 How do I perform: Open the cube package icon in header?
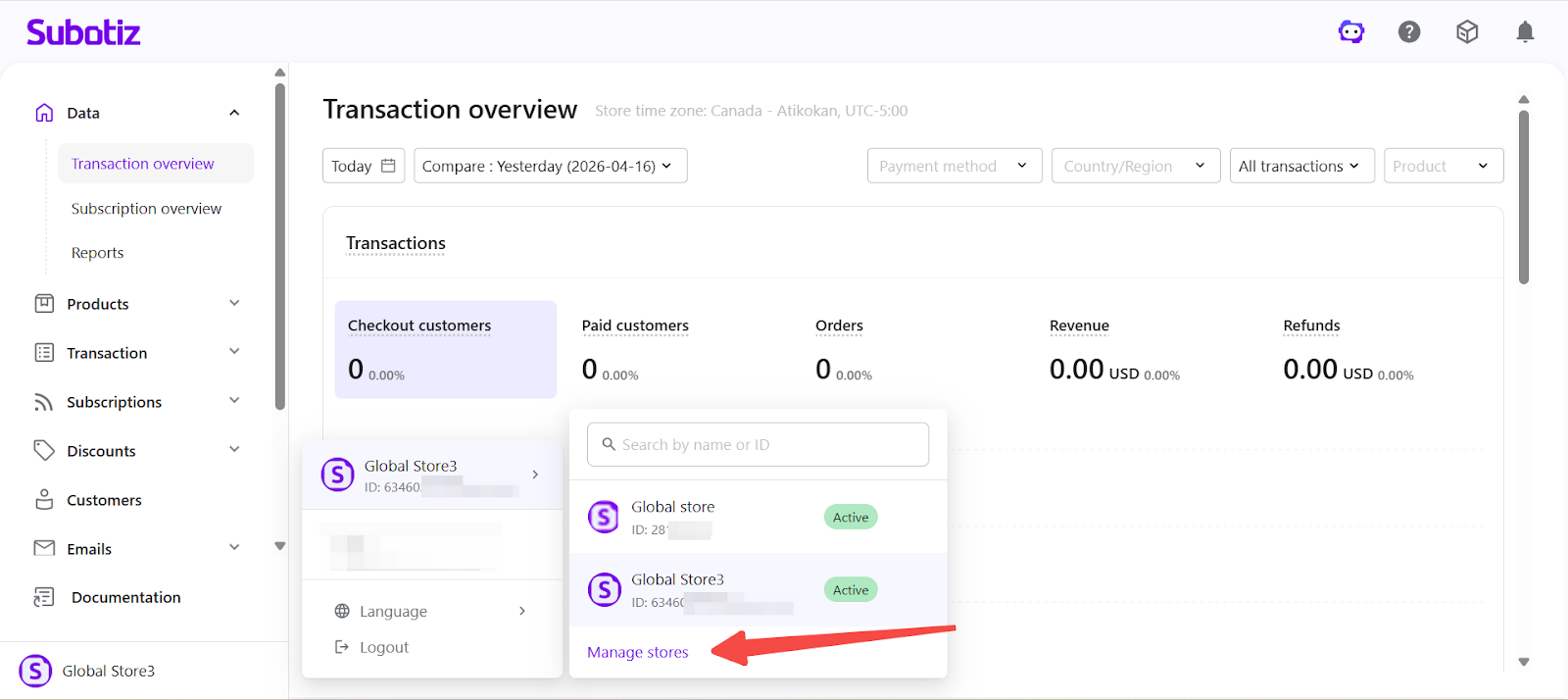tap(1467, 32)
